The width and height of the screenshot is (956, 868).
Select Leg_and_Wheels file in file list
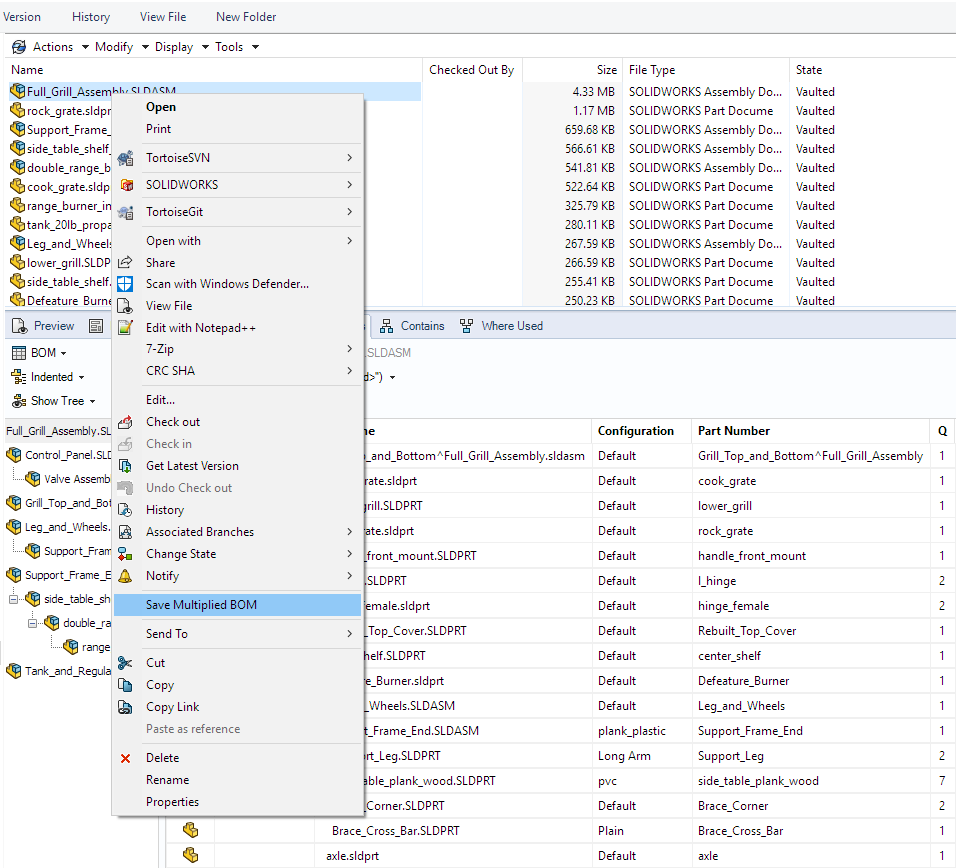(x=61, y=244)
